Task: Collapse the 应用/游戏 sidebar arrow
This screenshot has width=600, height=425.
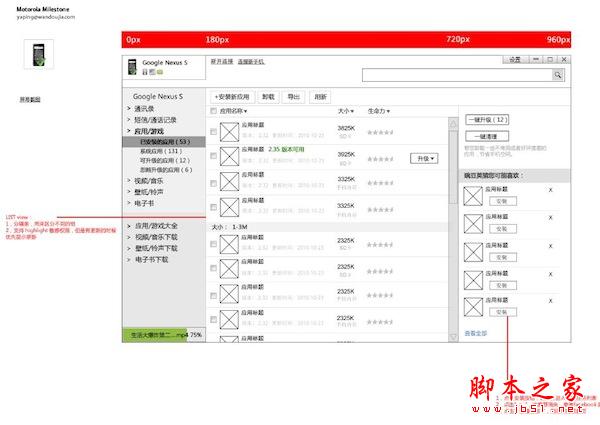Action: pos(129,131)
